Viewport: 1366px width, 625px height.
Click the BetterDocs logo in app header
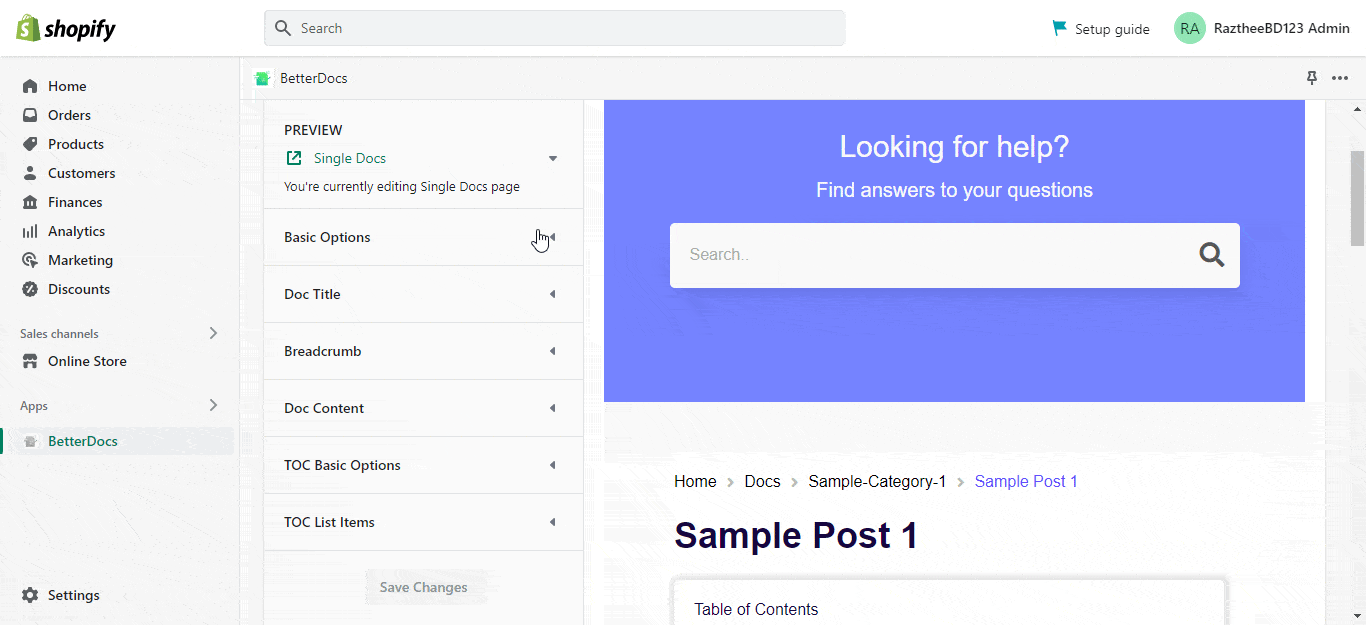pos(262,78)
